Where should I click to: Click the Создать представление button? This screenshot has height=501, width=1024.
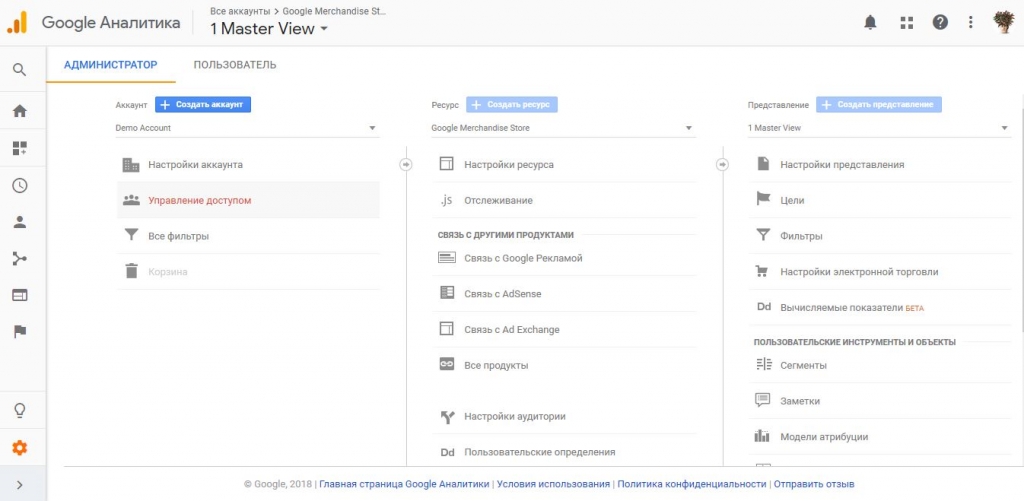(879, 105)
